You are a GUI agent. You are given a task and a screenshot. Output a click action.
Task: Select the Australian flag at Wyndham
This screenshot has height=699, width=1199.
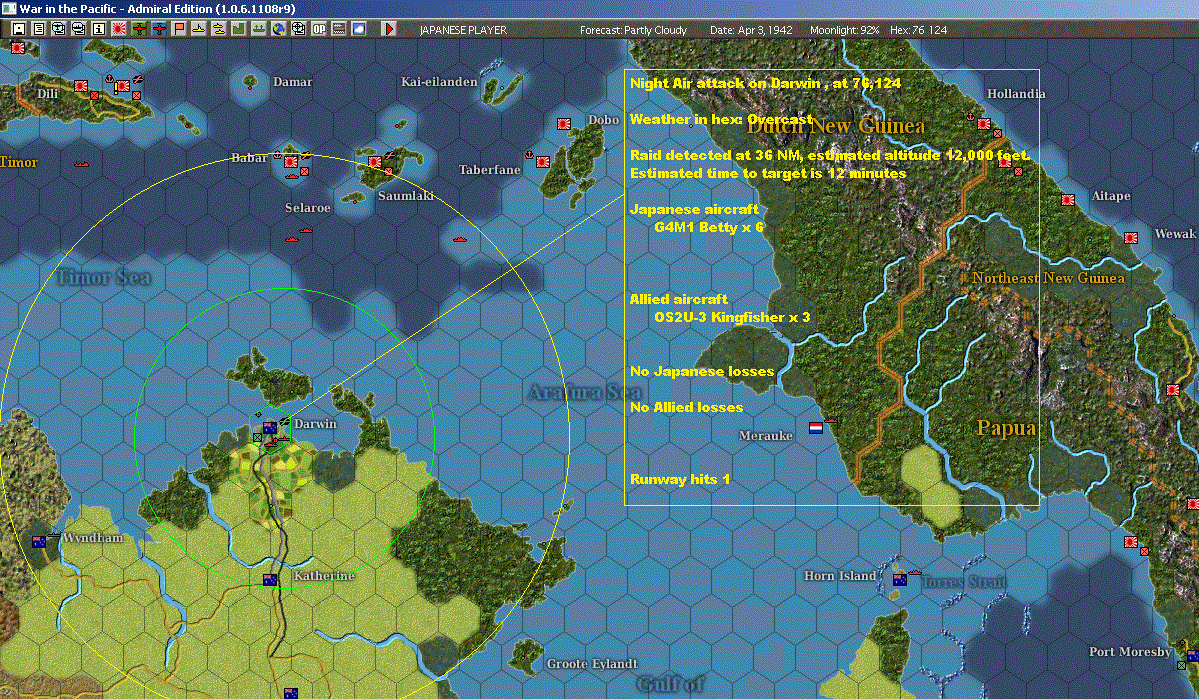[x=39, y=542]
